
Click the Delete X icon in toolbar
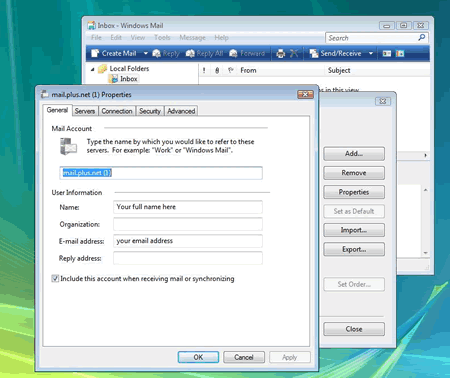point(294,53)
